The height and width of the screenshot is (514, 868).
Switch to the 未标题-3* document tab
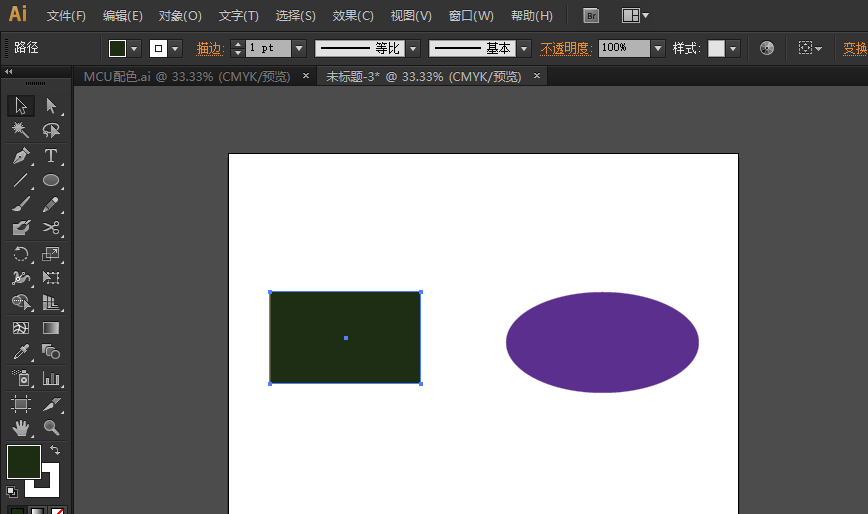[423, 76]
